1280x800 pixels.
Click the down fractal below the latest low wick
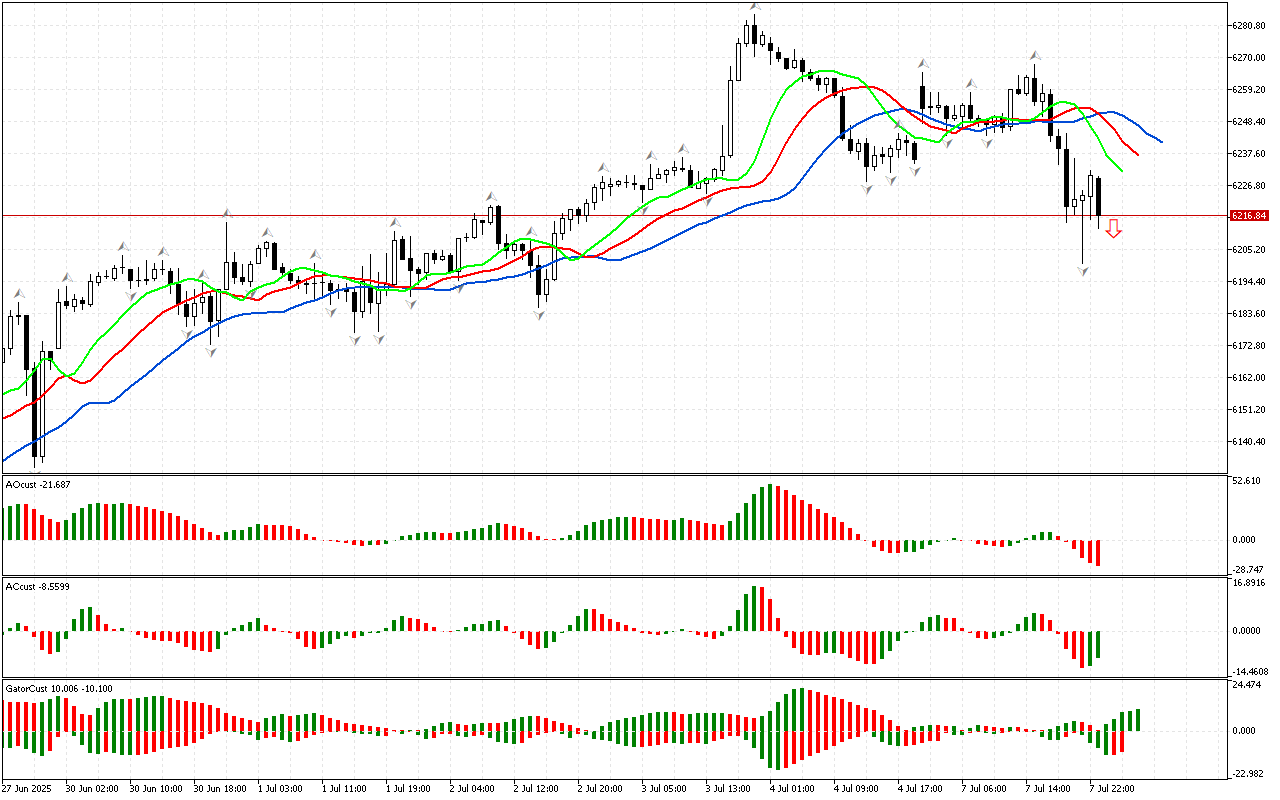click(x=1082, y=270)
